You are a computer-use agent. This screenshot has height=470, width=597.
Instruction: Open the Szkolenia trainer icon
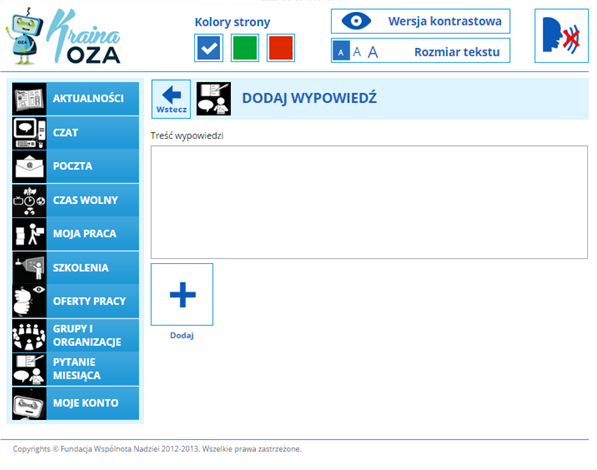coord(29,268)
